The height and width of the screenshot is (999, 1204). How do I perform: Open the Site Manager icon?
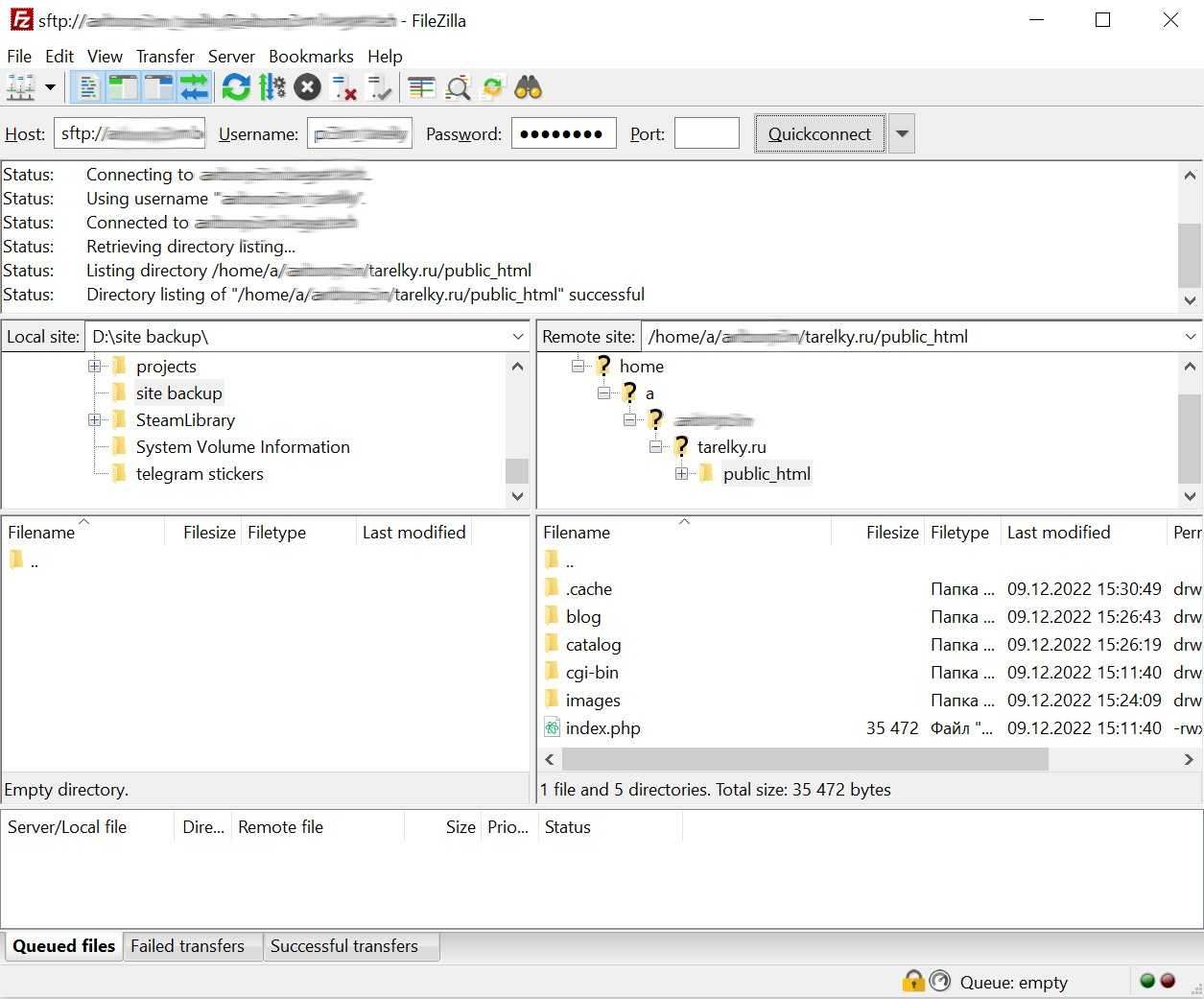[20, 88]
